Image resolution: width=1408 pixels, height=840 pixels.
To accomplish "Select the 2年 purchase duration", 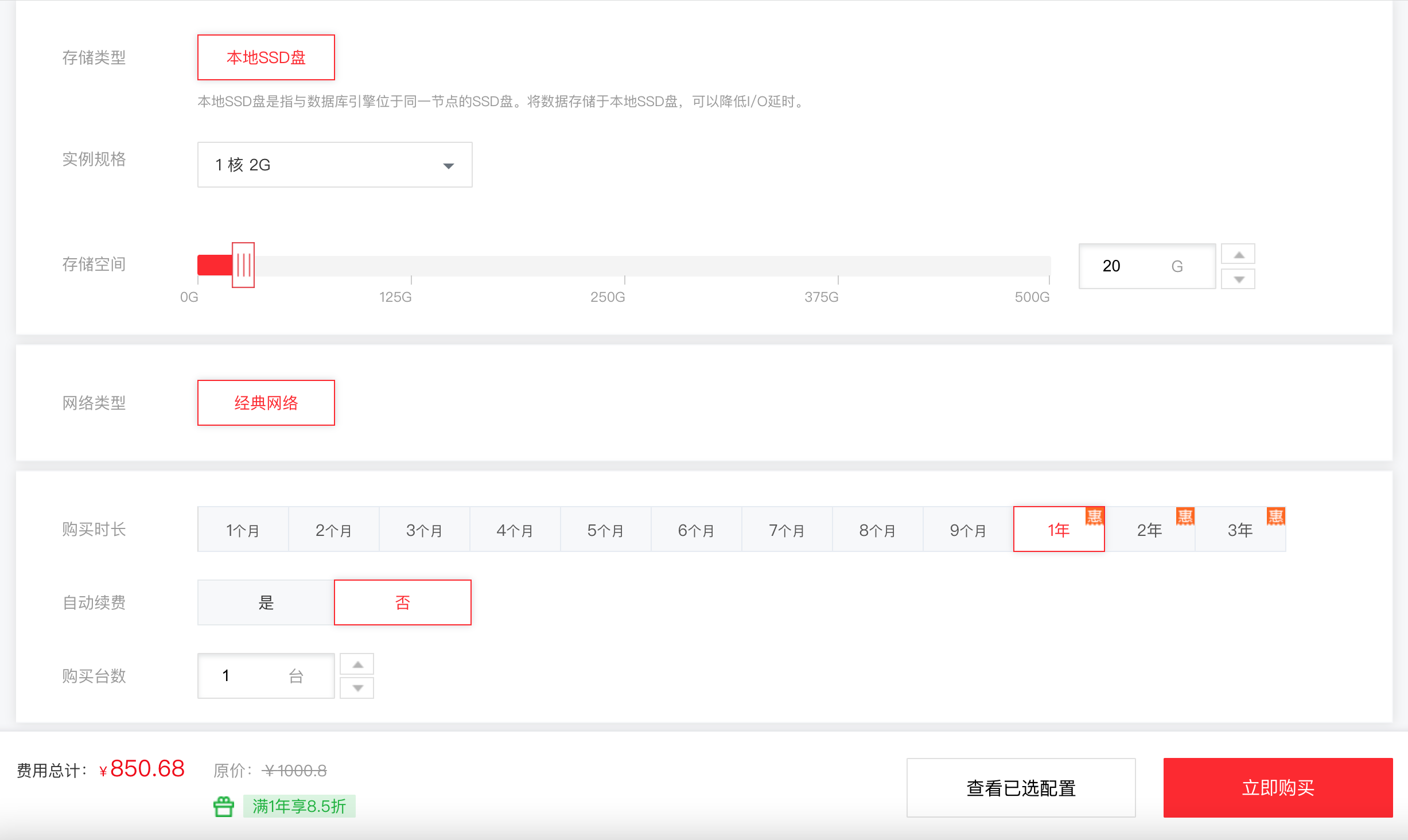I will 1149,530.
